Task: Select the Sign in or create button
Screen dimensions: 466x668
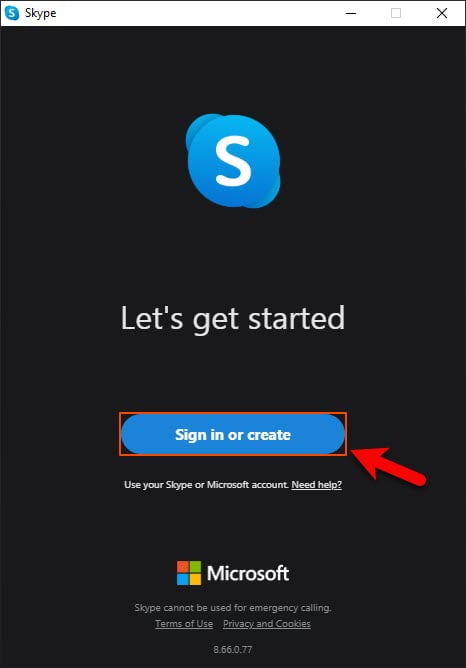Action: (233, 434)
